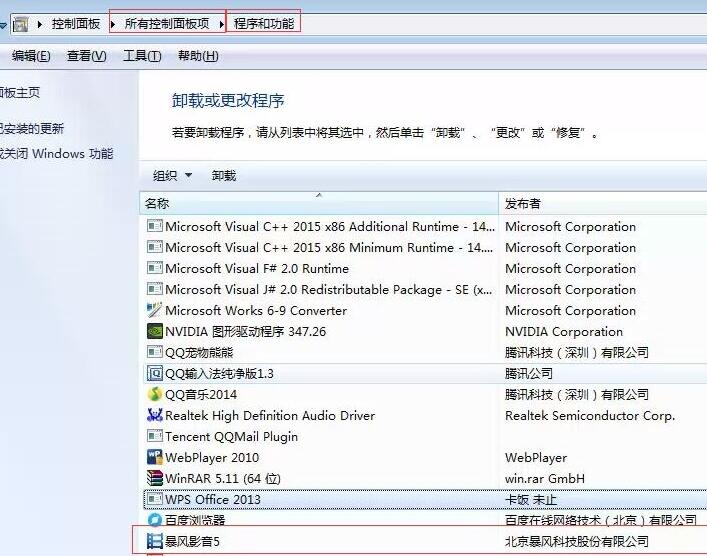
Task: Open the control panel home link in the sidebar
Action: 20,92
